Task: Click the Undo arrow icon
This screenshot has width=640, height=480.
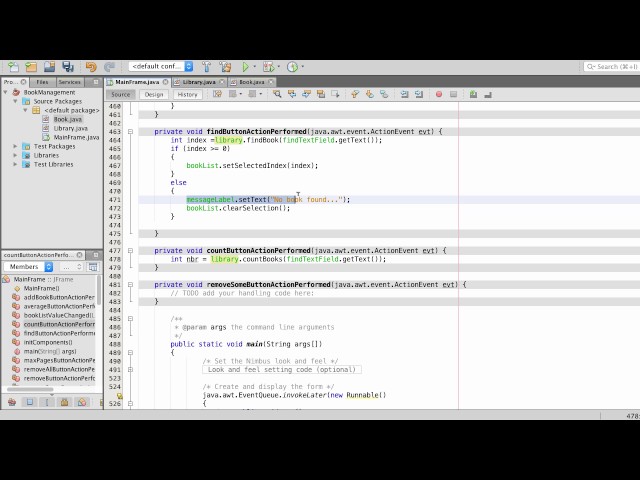Action: pyautogui.click(x=91, y=67)
